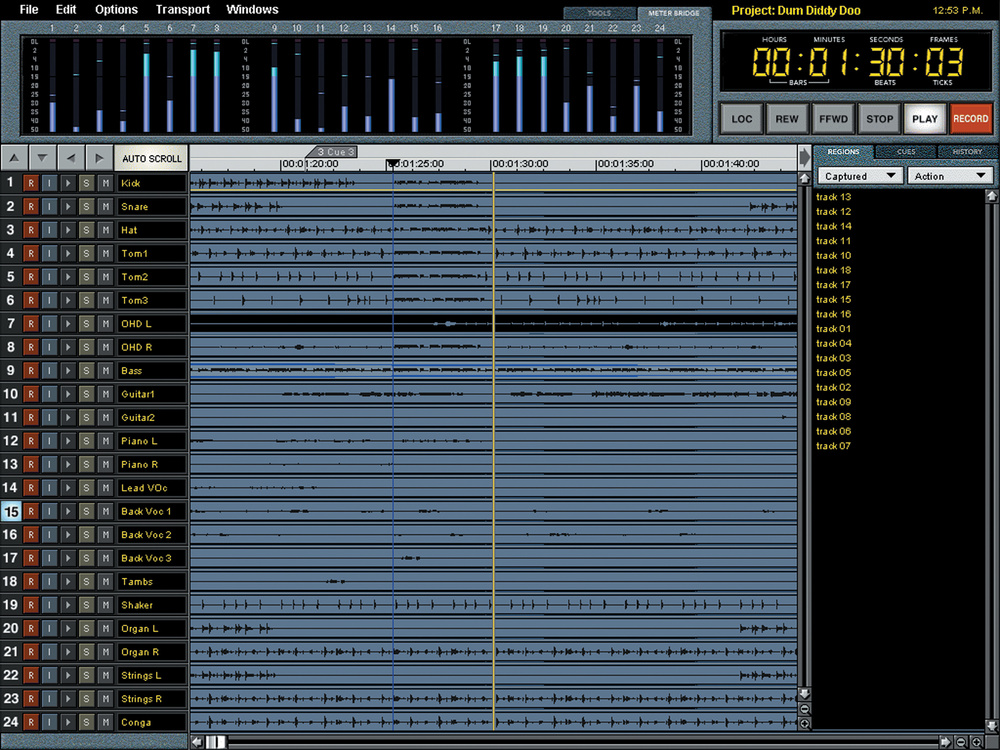The image size is (1000, 750).
Task: Click vertical zoom-out magnifier beside track area
Action: [x=805, y=709]
